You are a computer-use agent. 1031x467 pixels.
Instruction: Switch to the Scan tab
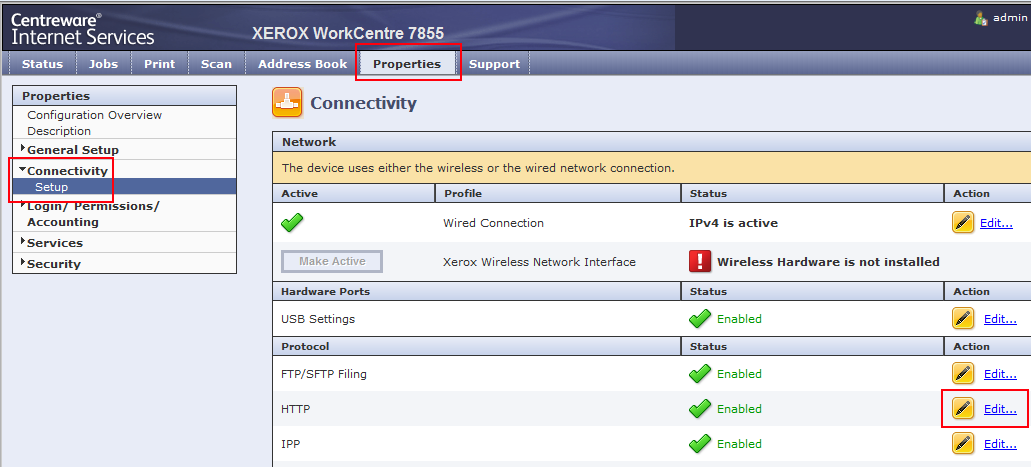click(x=216, y=64)
